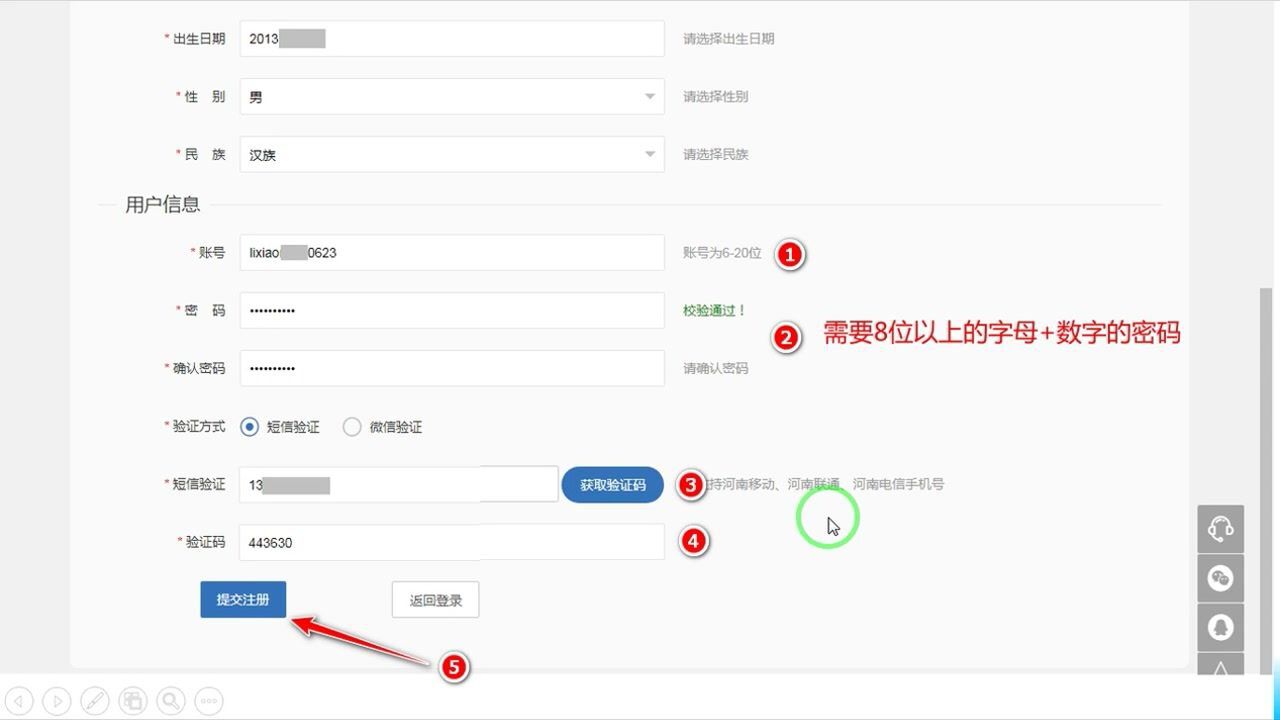Click the back arrow icon at bottom left

point(20,700)
